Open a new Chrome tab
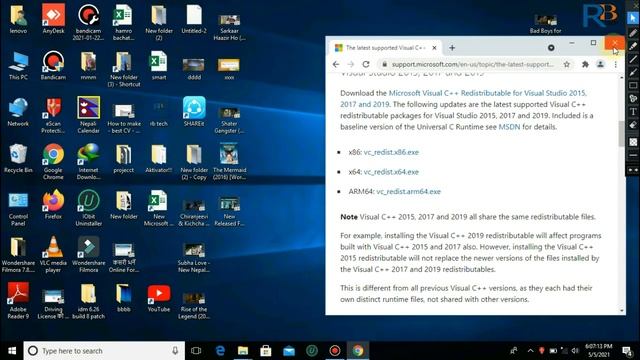640x360 pixels. 452,48
